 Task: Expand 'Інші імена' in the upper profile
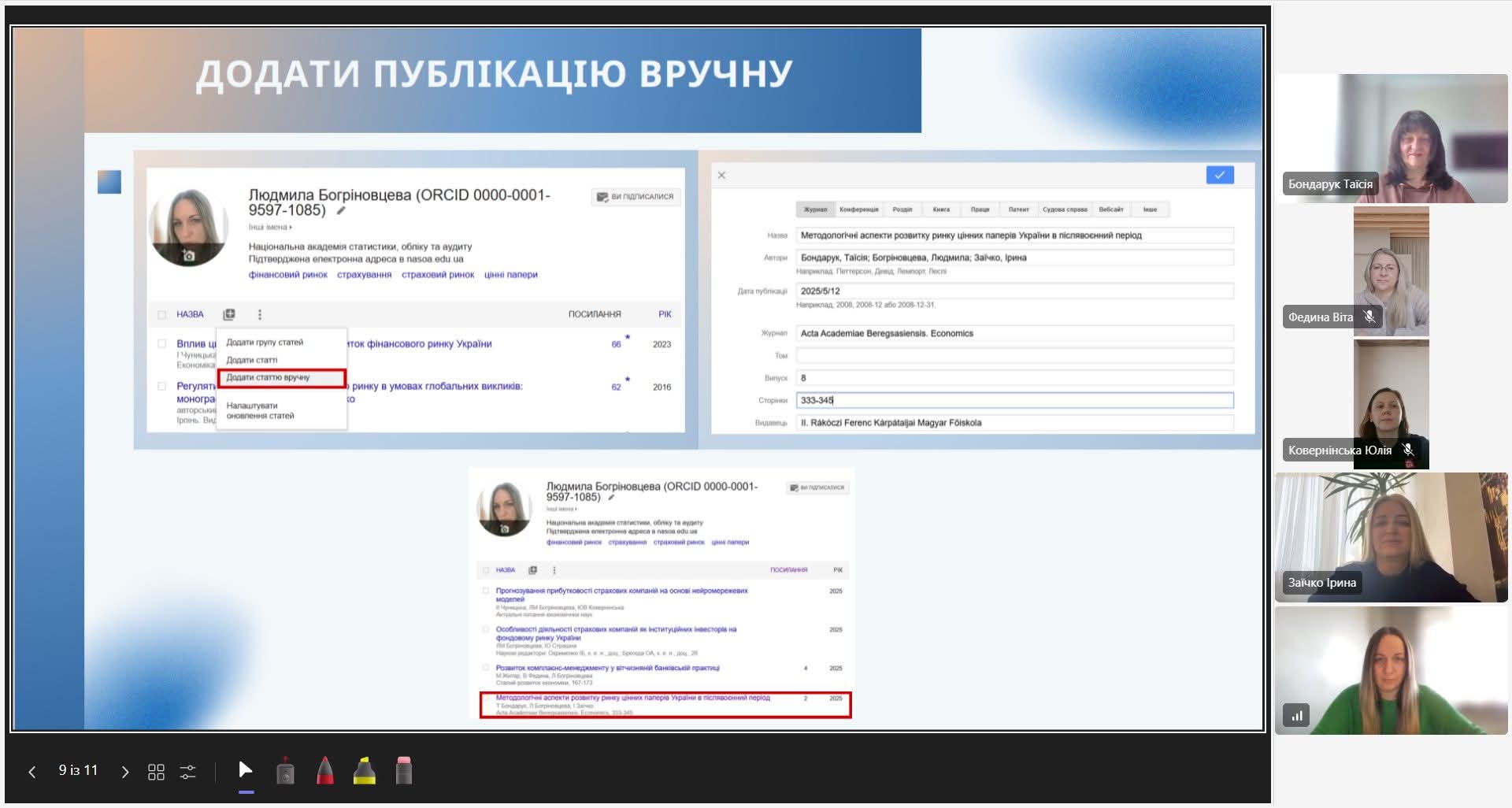pos(270,228)
